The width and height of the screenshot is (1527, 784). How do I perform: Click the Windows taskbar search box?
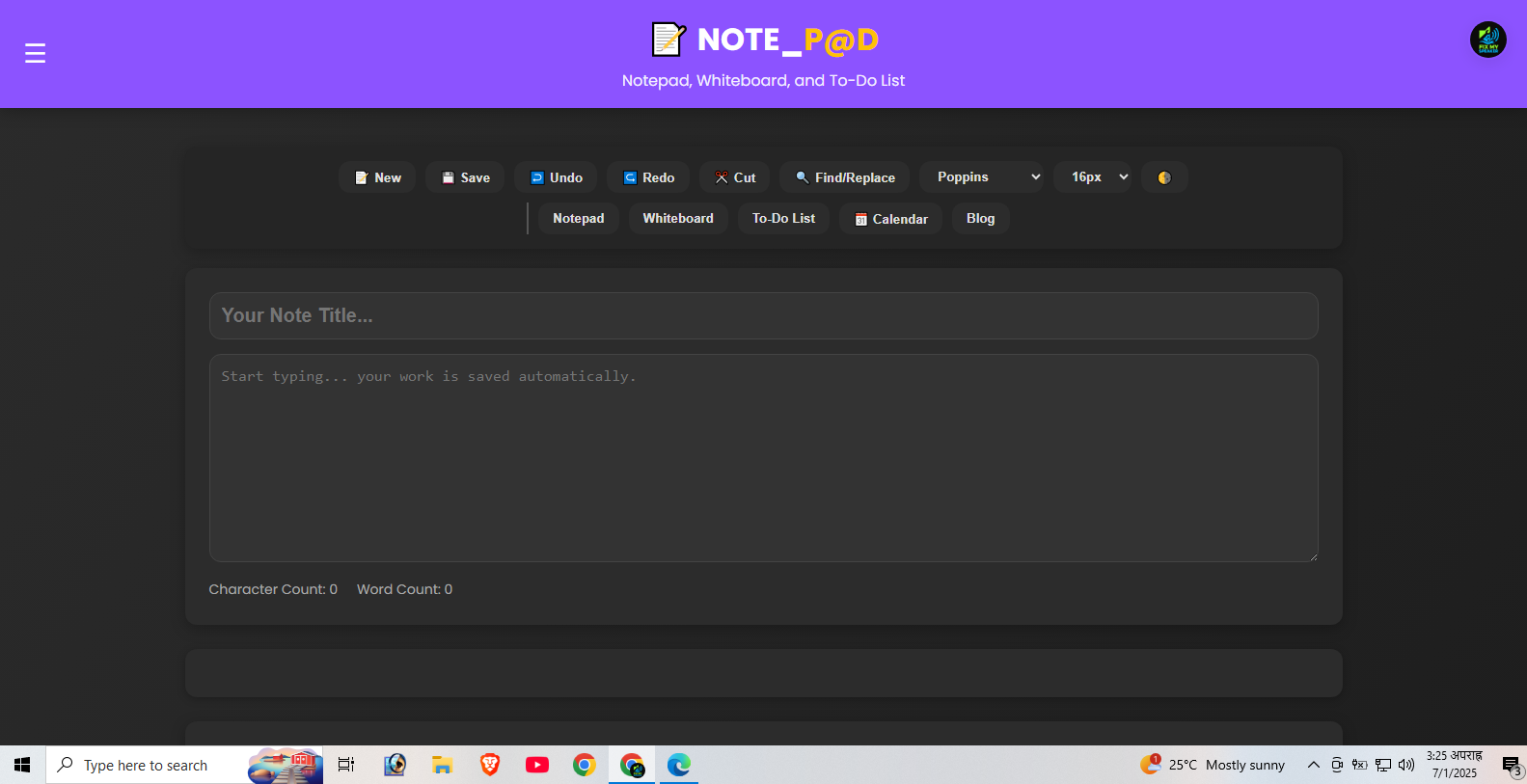coord(184,765)
